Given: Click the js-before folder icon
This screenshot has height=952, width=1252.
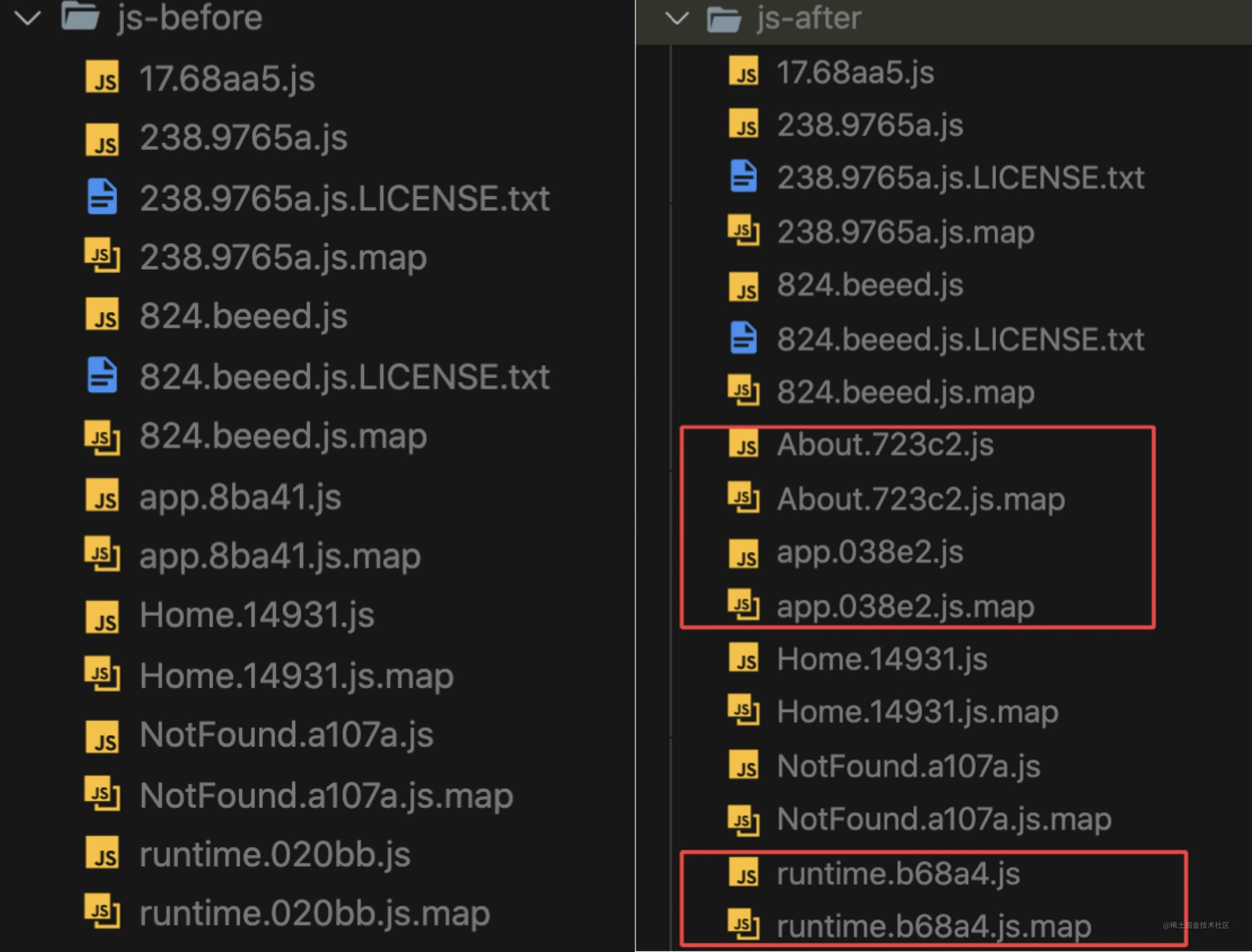Looking at the screenshot, I should 80,15.
